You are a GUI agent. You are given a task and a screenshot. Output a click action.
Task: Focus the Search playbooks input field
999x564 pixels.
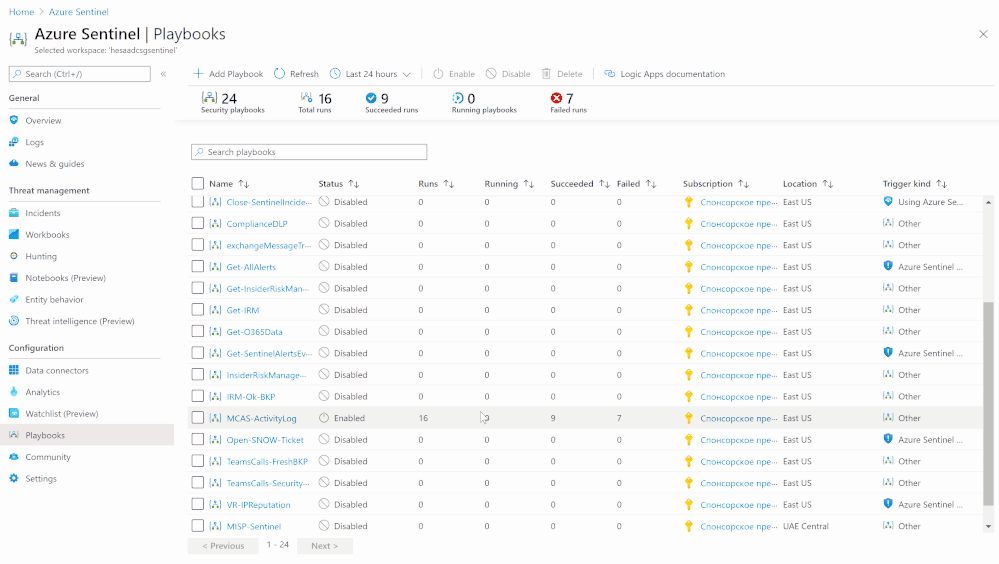[x=309, y=152]
